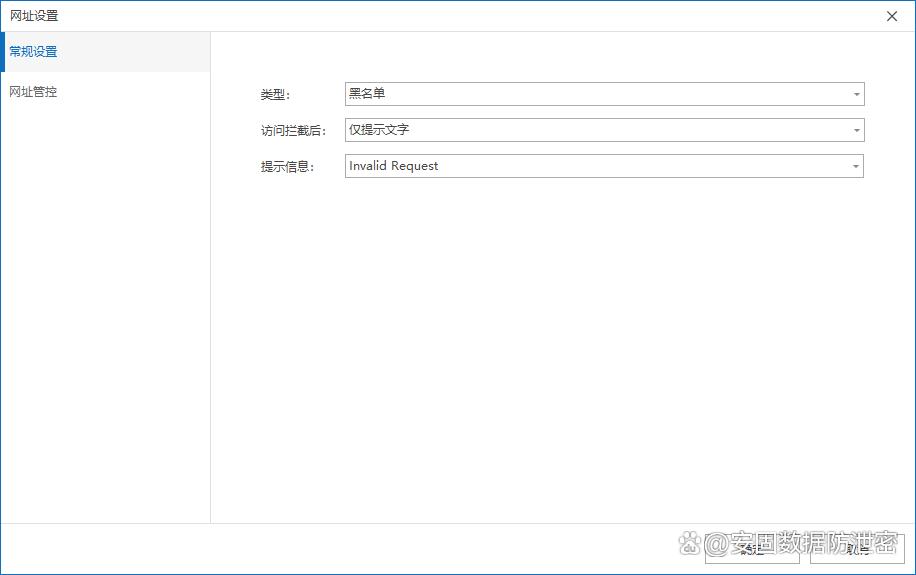Viewport: 916px width, 575px height.
Task: Open the 网址管控 tab
Action: click(34, 92)
